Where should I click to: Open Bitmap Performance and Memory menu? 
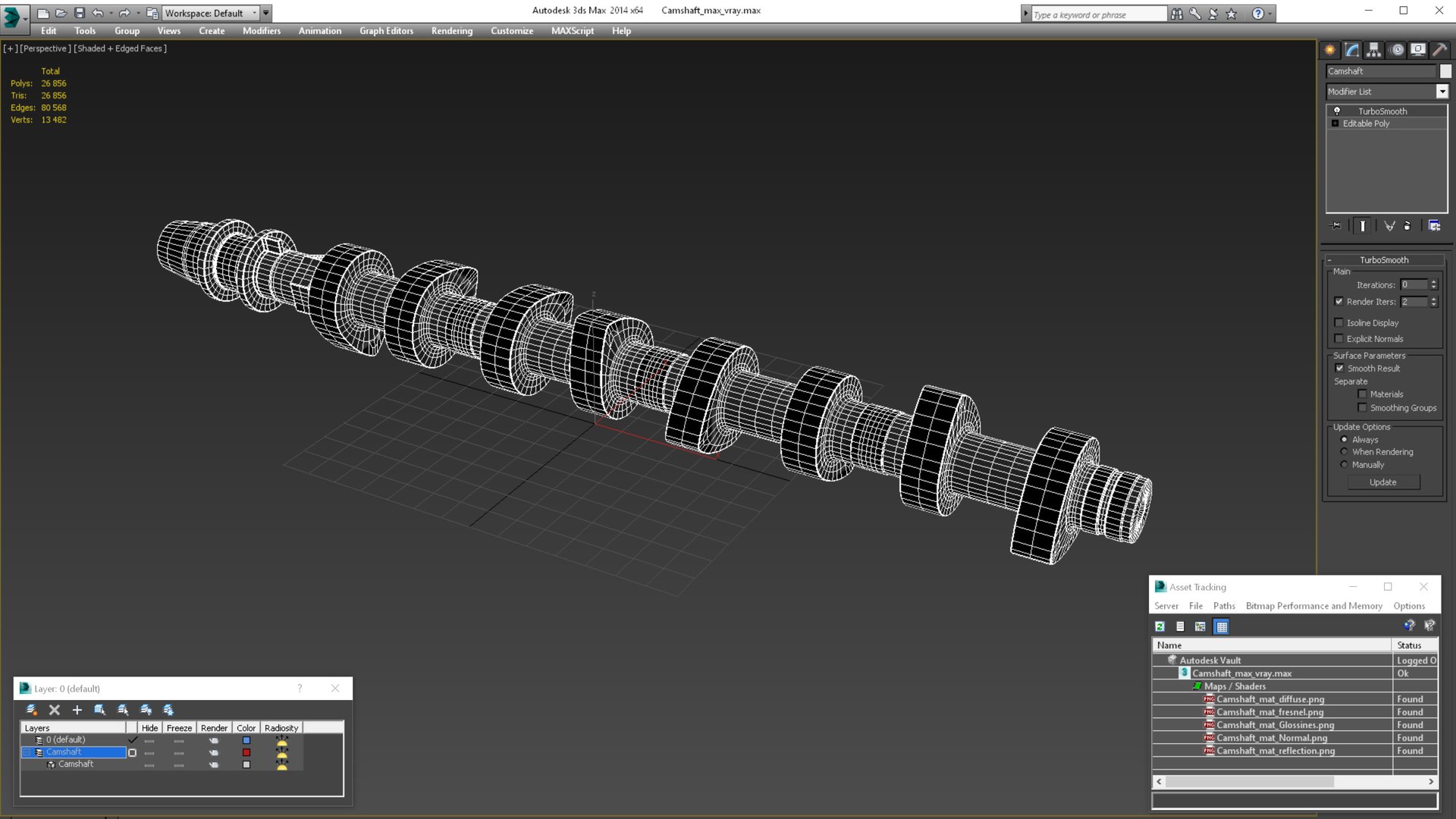pos(1313,606)
